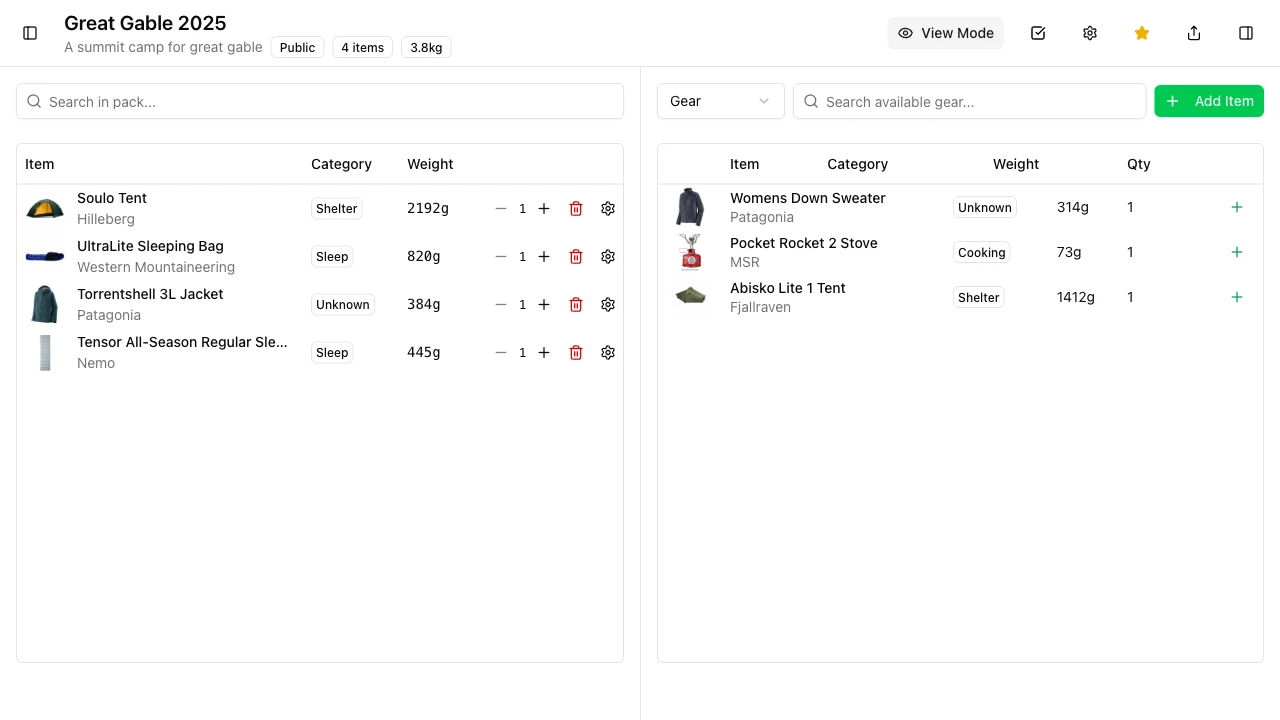Click the Search in pack field

pos(320,101)
